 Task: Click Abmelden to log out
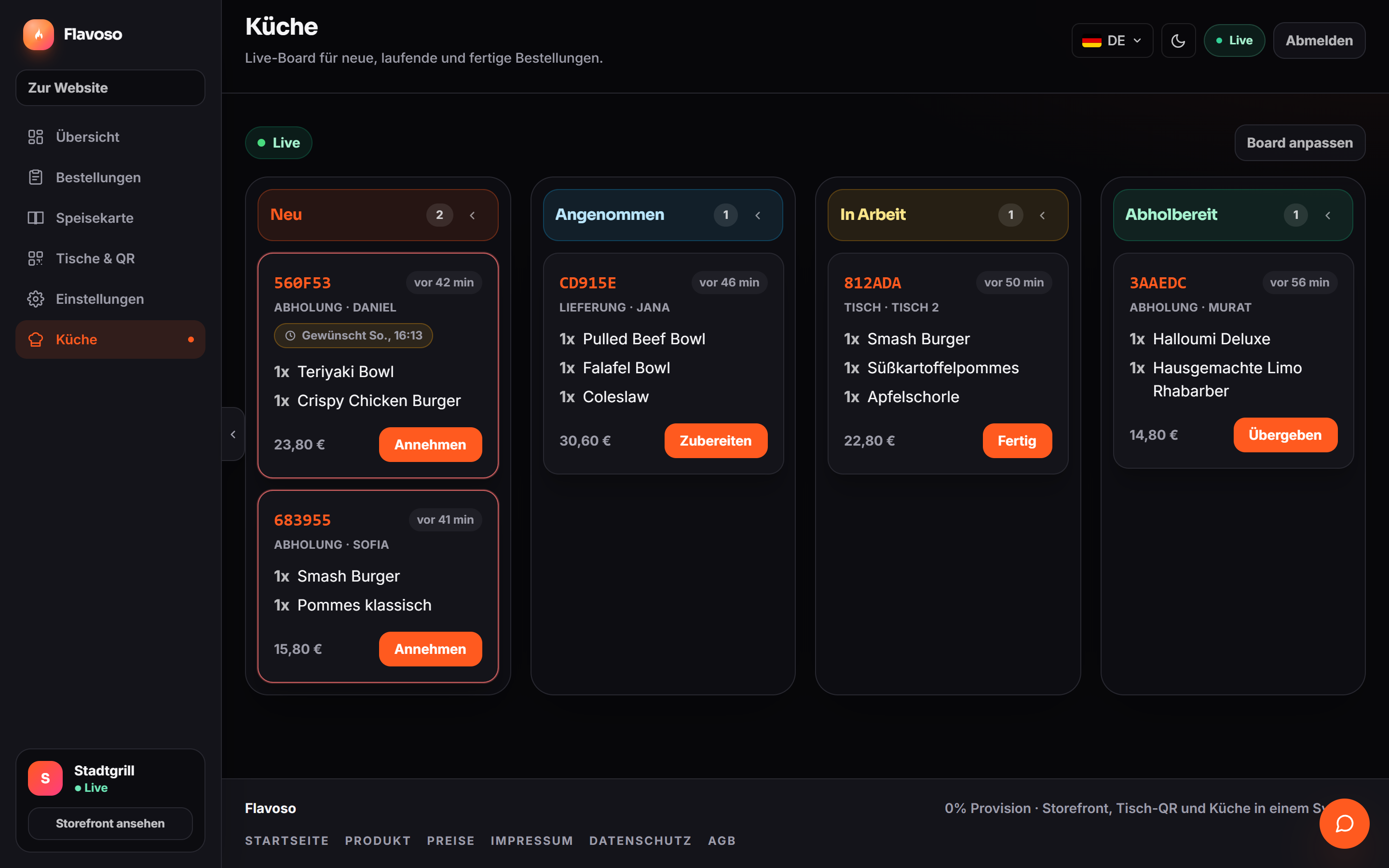pyautogui.click(x=1319, y=41)
